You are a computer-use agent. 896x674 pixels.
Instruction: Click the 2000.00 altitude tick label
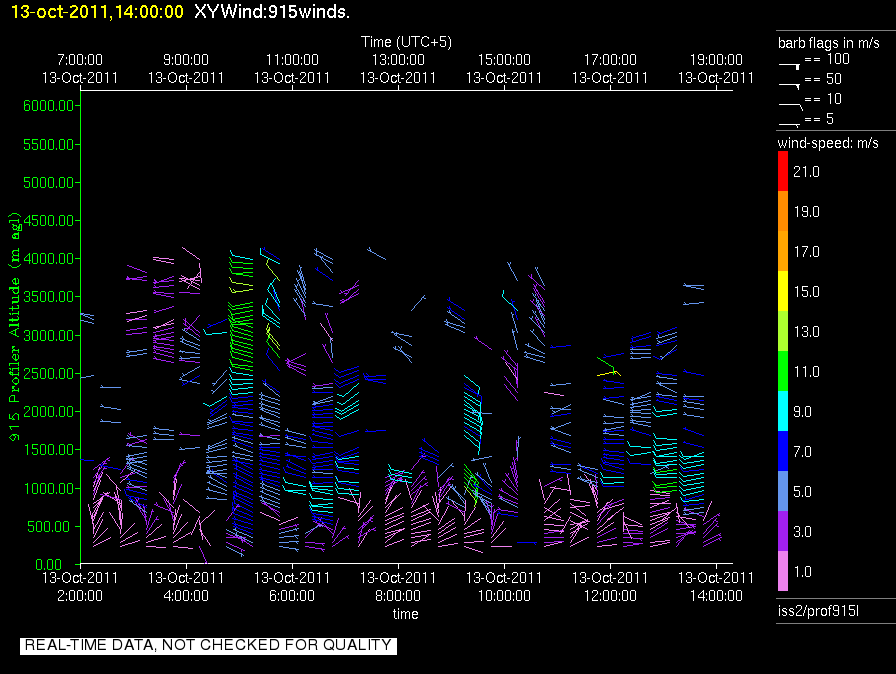(49, 412)
